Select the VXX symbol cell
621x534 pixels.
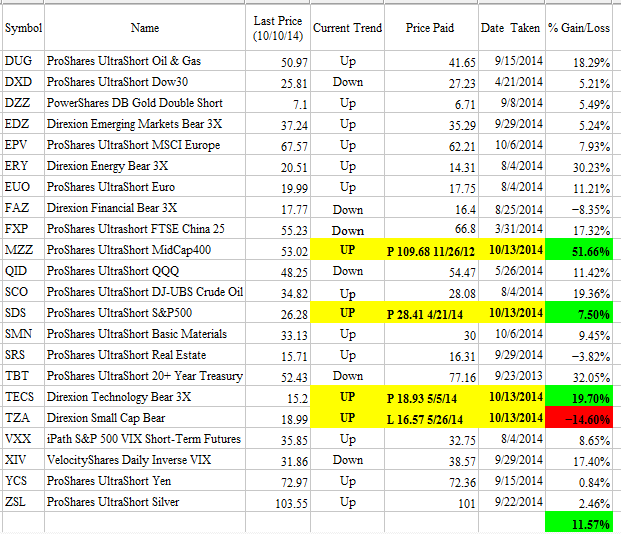pyautogui.click(x=23, y=439)
